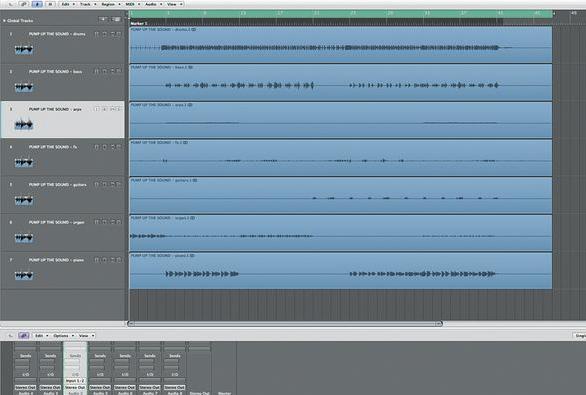Open the Audio menu in arrange toolbar
The height and width of the screenshot is (395, 586).
click(153, 4)
